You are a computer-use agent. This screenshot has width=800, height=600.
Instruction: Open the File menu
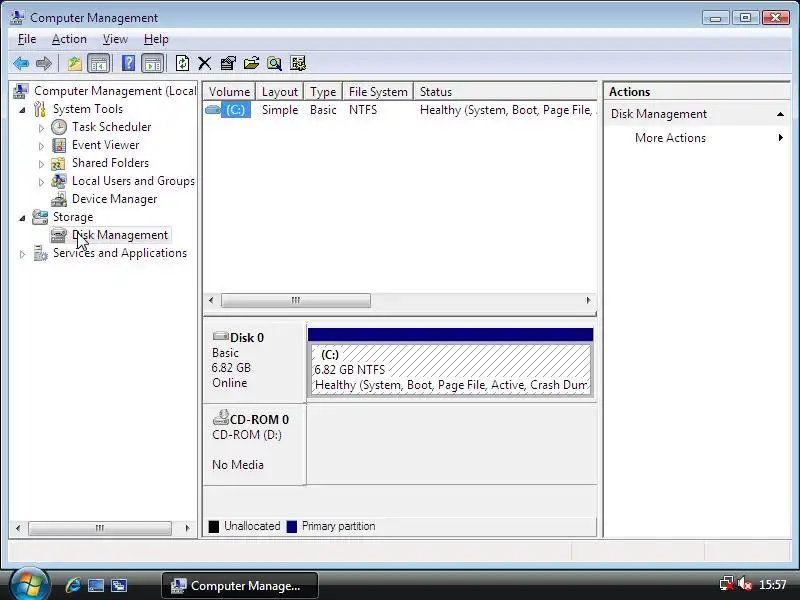click(27, 39)
